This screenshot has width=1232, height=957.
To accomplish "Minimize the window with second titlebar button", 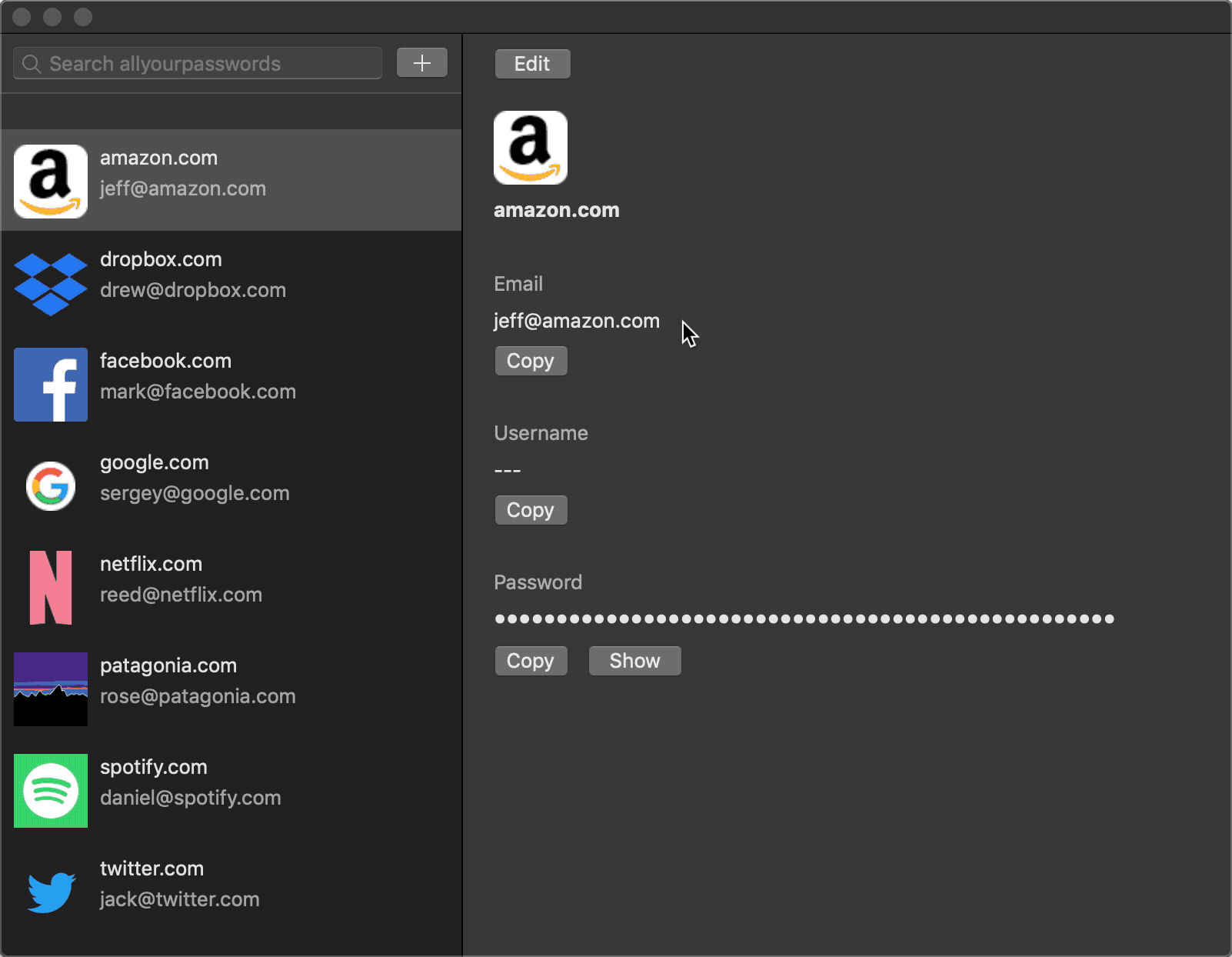I will 52,17.
